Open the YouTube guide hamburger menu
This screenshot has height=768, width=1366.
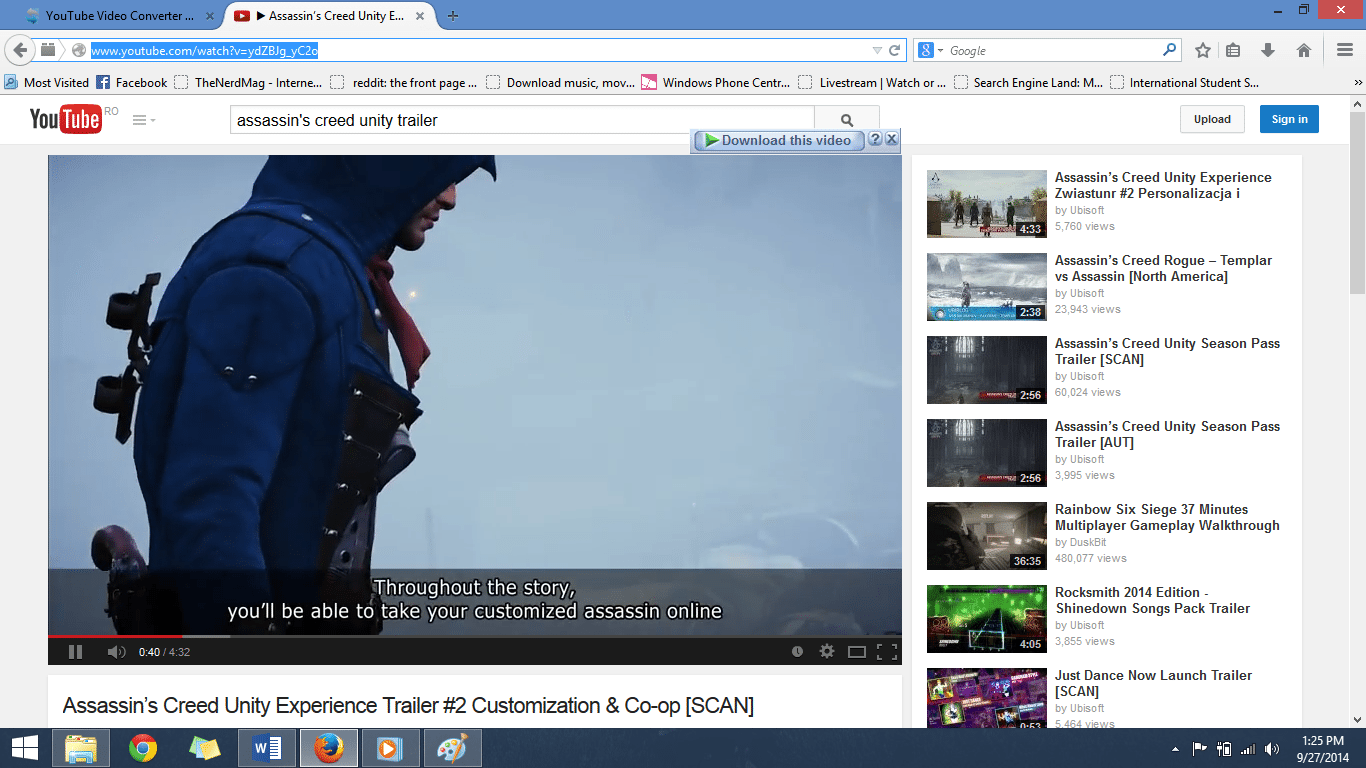139,119
